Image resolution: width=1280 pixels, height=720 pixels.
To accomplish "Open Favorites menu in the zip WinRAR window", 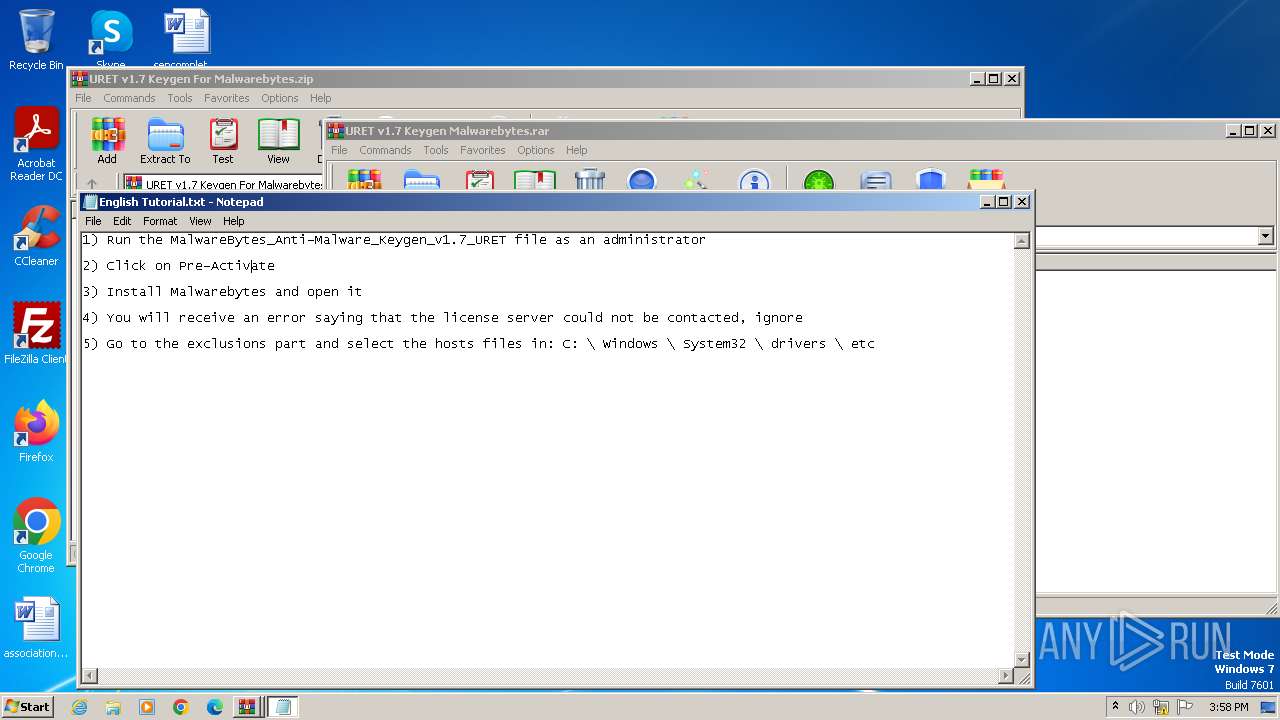I will [x=227, y=98].
